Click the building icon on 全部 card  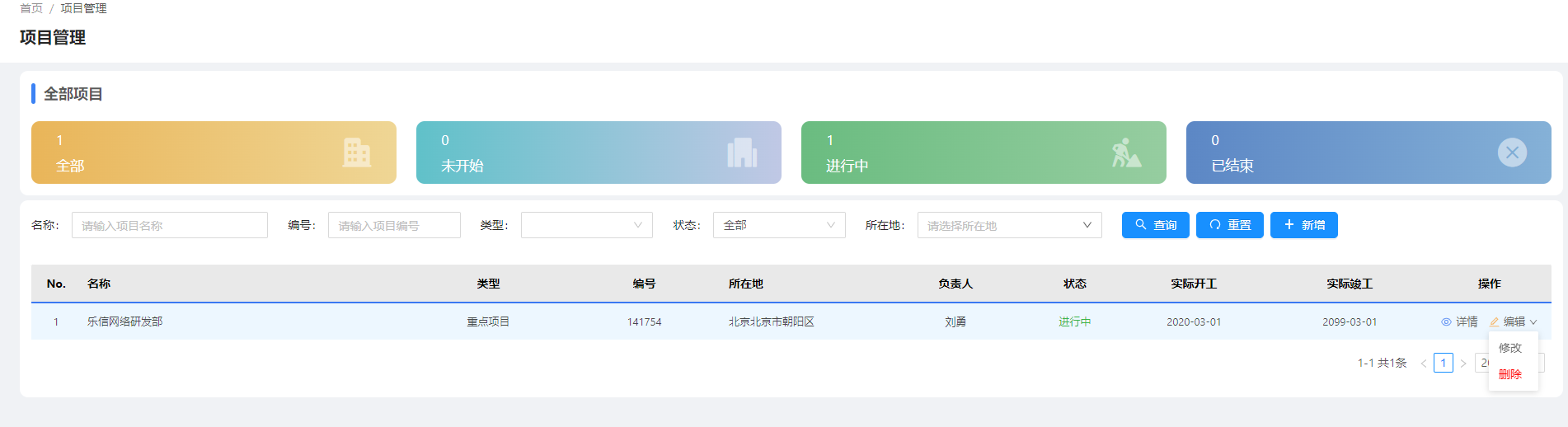[356, 152]
